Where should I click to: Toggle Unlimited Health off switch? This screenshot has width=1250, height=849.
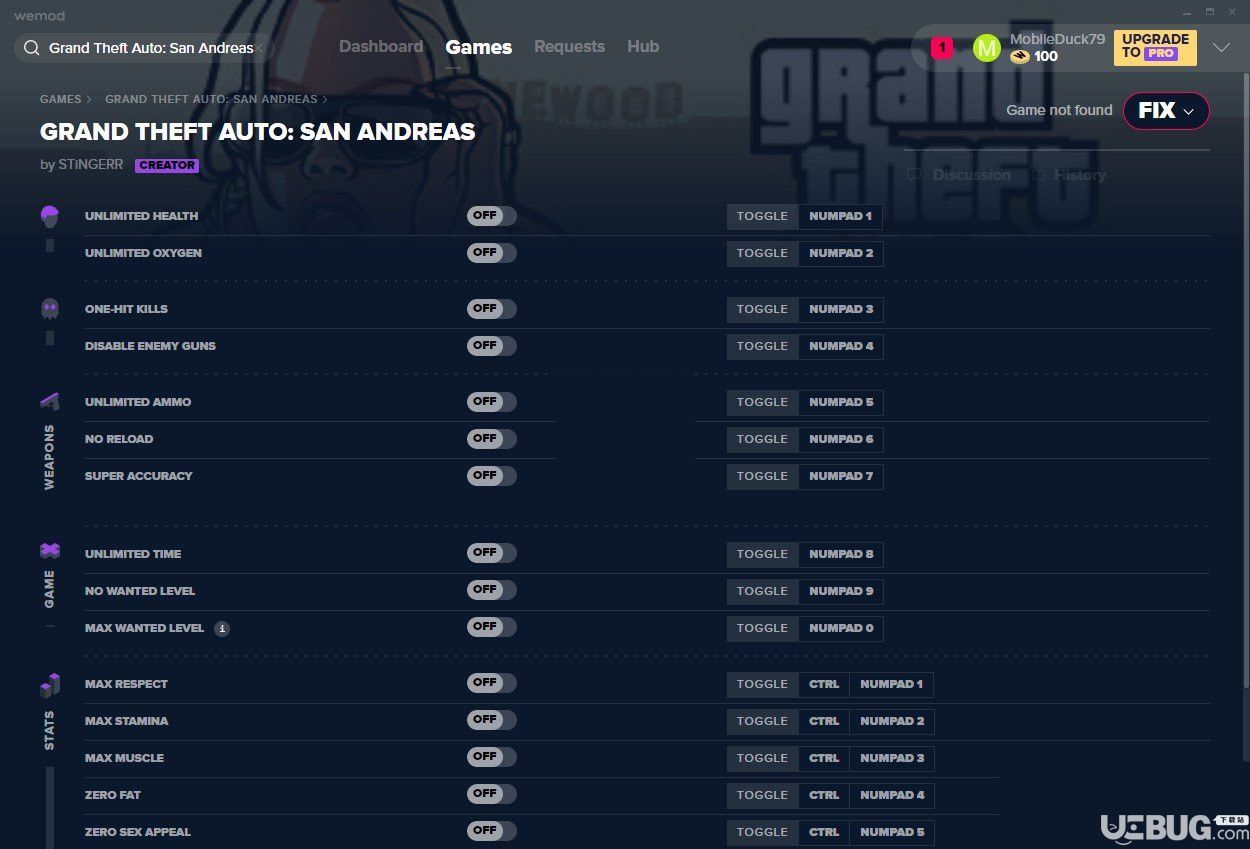(x=491, y=216)
